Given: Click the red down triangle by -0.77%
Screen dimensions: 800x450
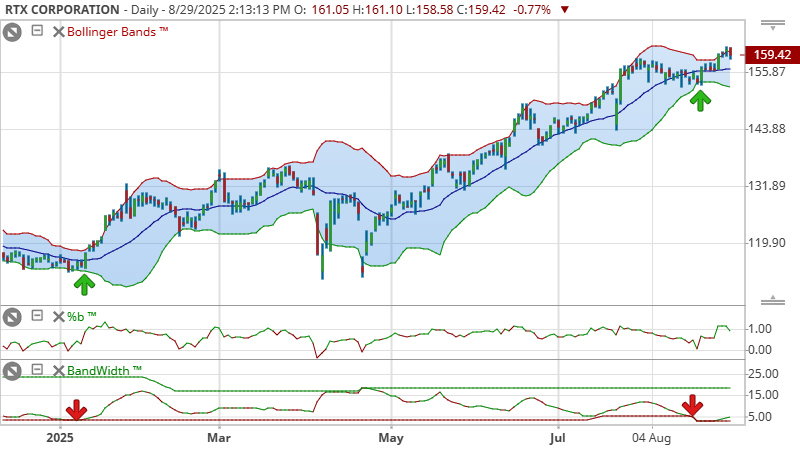Looking at the screenshot, I should [564, 10].
